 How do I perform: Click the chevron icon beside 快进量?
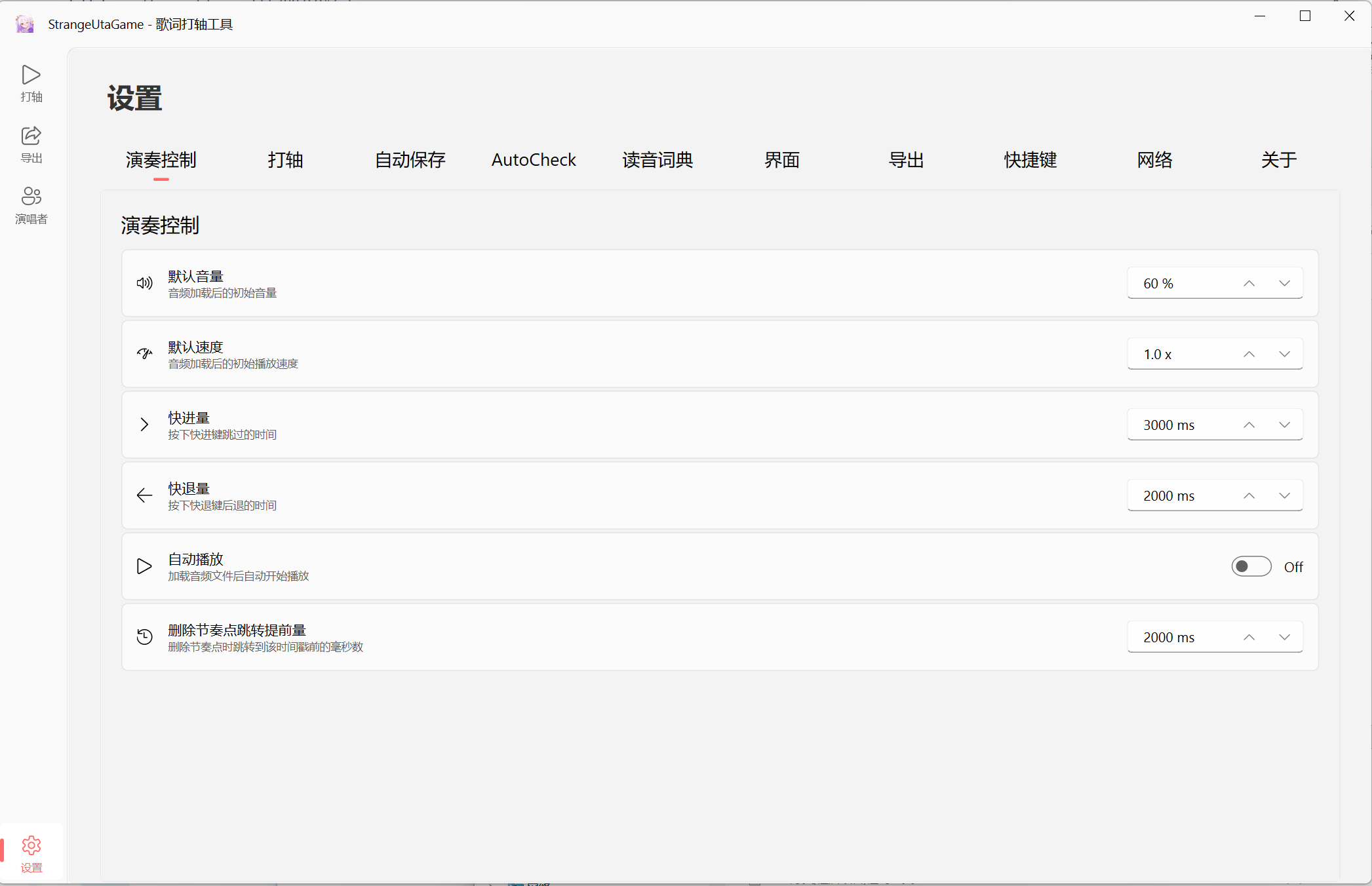[145, 425]
